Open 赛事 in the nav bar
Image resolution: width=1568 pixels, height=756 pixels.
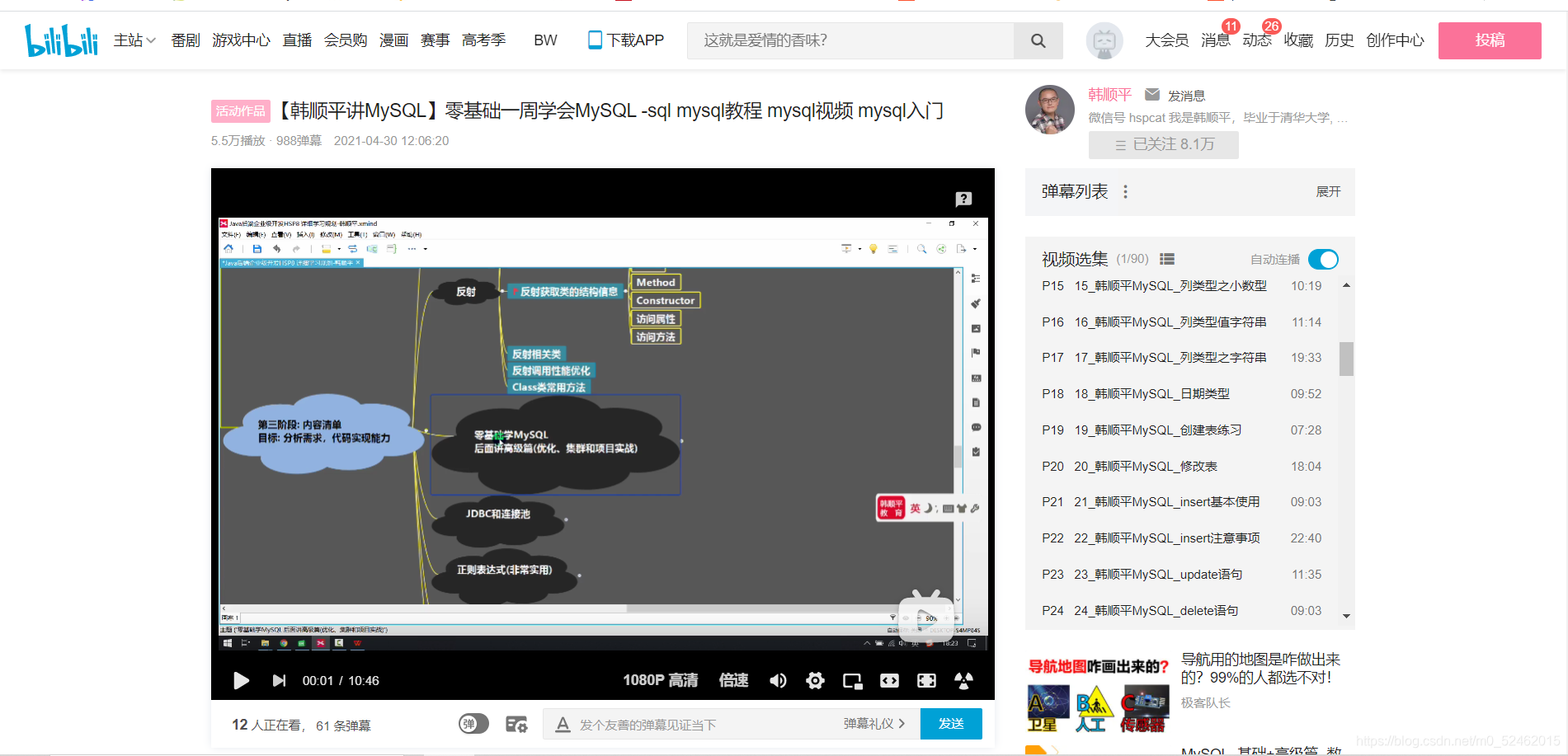point(435,40)
